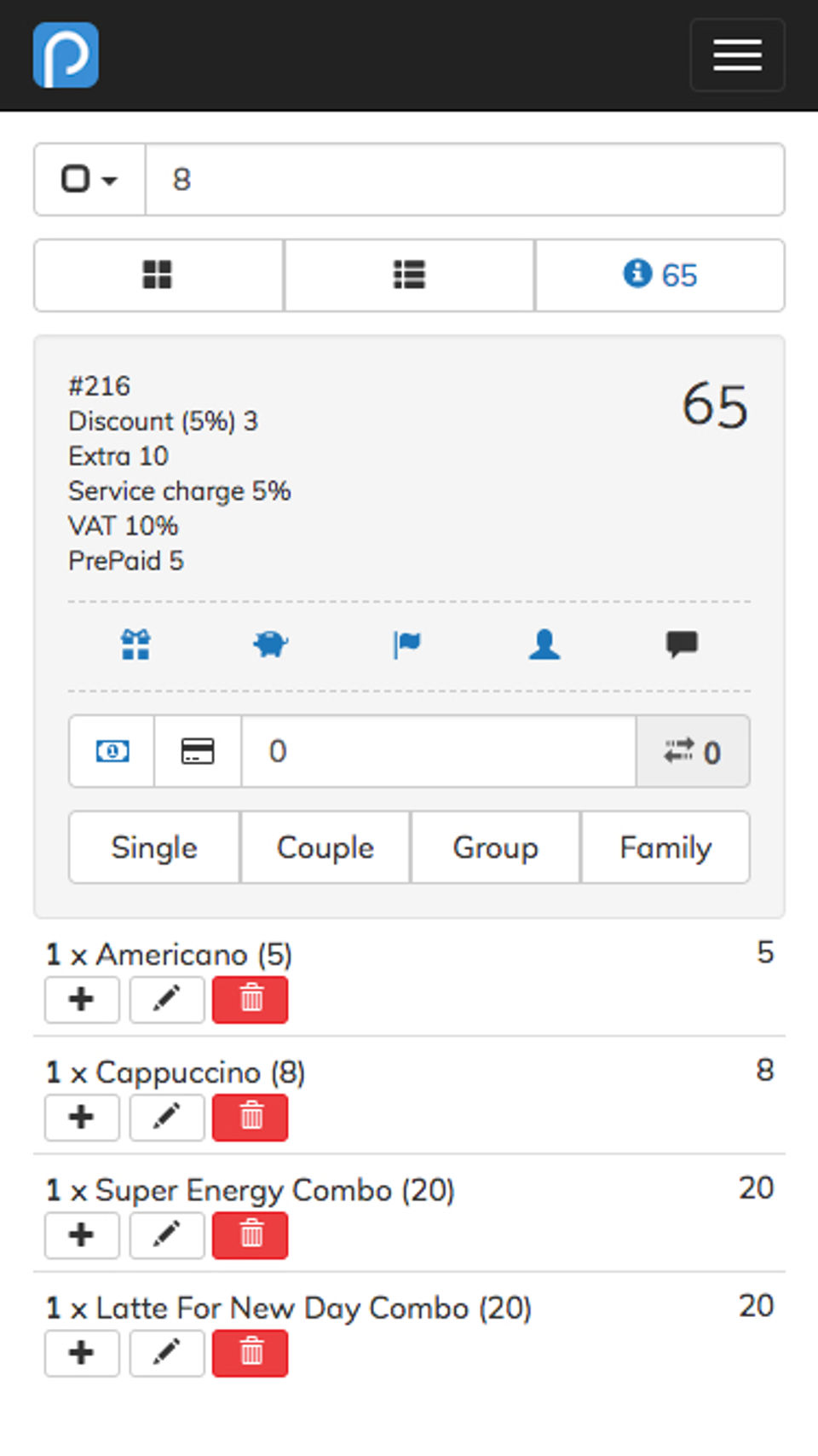Click the paid amount input field
Viewport: 818px width, 1456px height.
point(438,751)
